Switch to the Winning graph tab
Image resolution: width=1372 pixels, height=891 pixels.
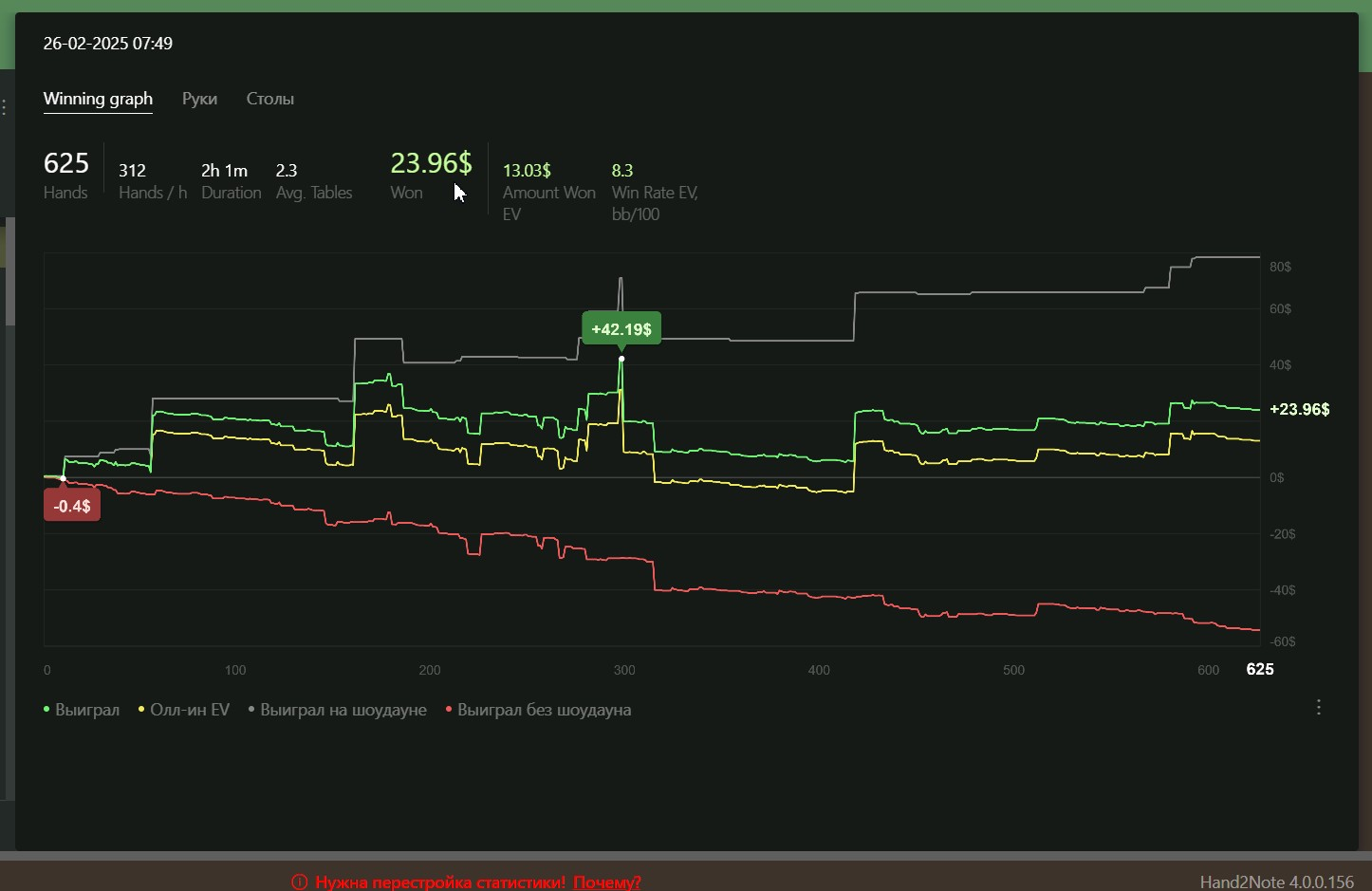pos(98,99)
